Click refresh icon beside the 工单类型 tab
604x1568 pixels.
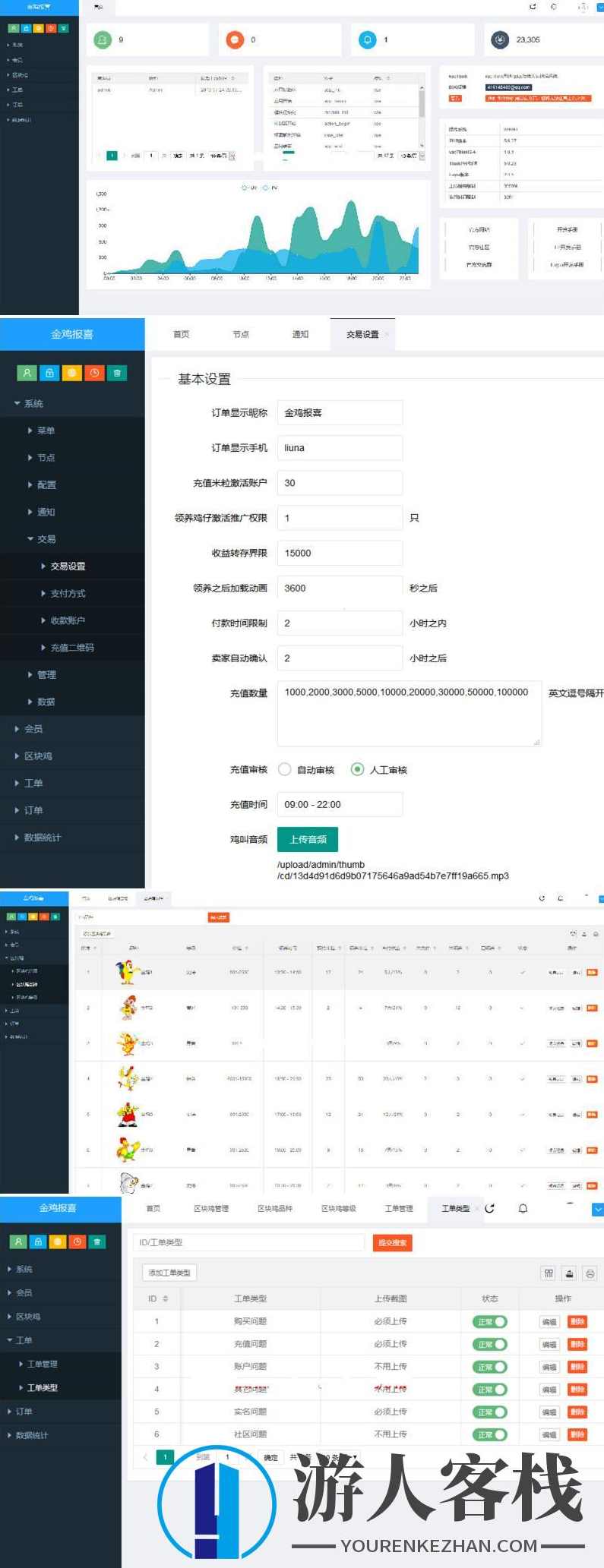click(489, 1208)
